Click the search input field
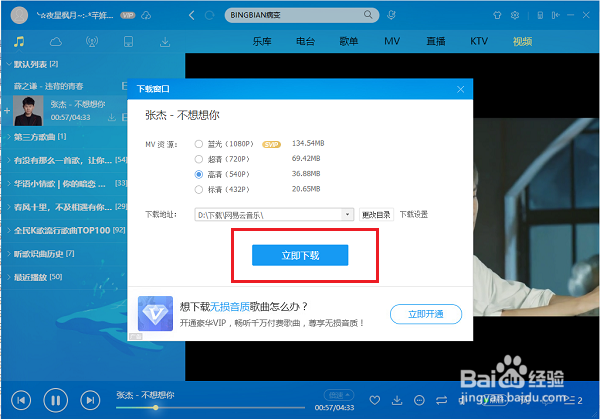Viewport: 600px width, 419px height. (295, 15)
